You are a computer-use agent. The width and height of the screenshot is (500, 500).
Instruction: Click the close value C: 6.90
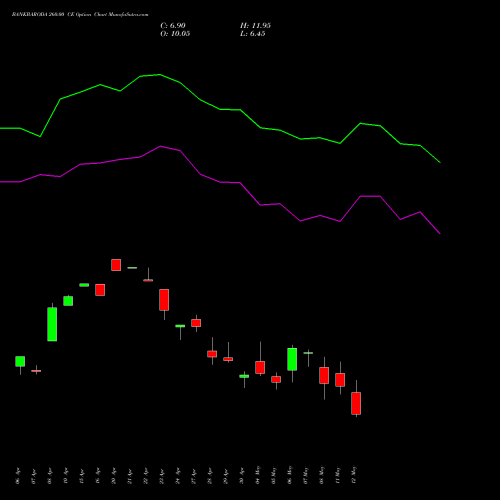(173, 26)
